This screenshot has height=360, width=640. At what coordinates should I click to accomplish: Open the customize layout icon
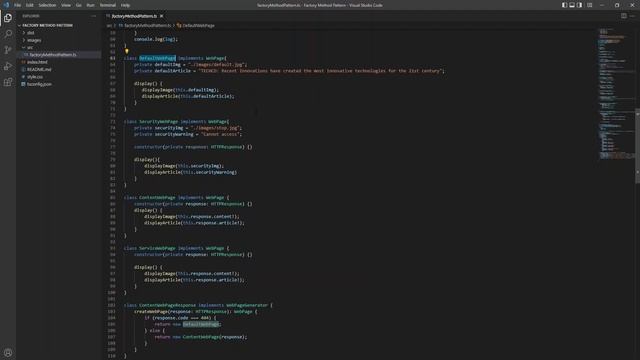(589, 5)
